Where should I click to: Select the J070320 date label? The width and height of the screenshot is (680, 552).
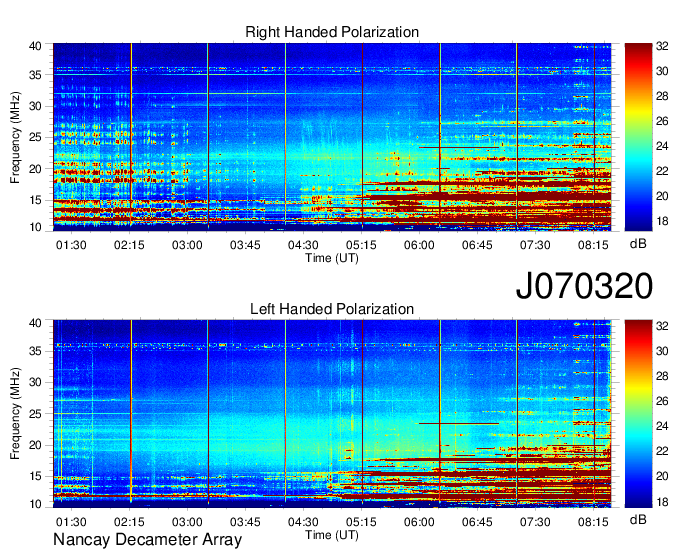tap(584, 286)
